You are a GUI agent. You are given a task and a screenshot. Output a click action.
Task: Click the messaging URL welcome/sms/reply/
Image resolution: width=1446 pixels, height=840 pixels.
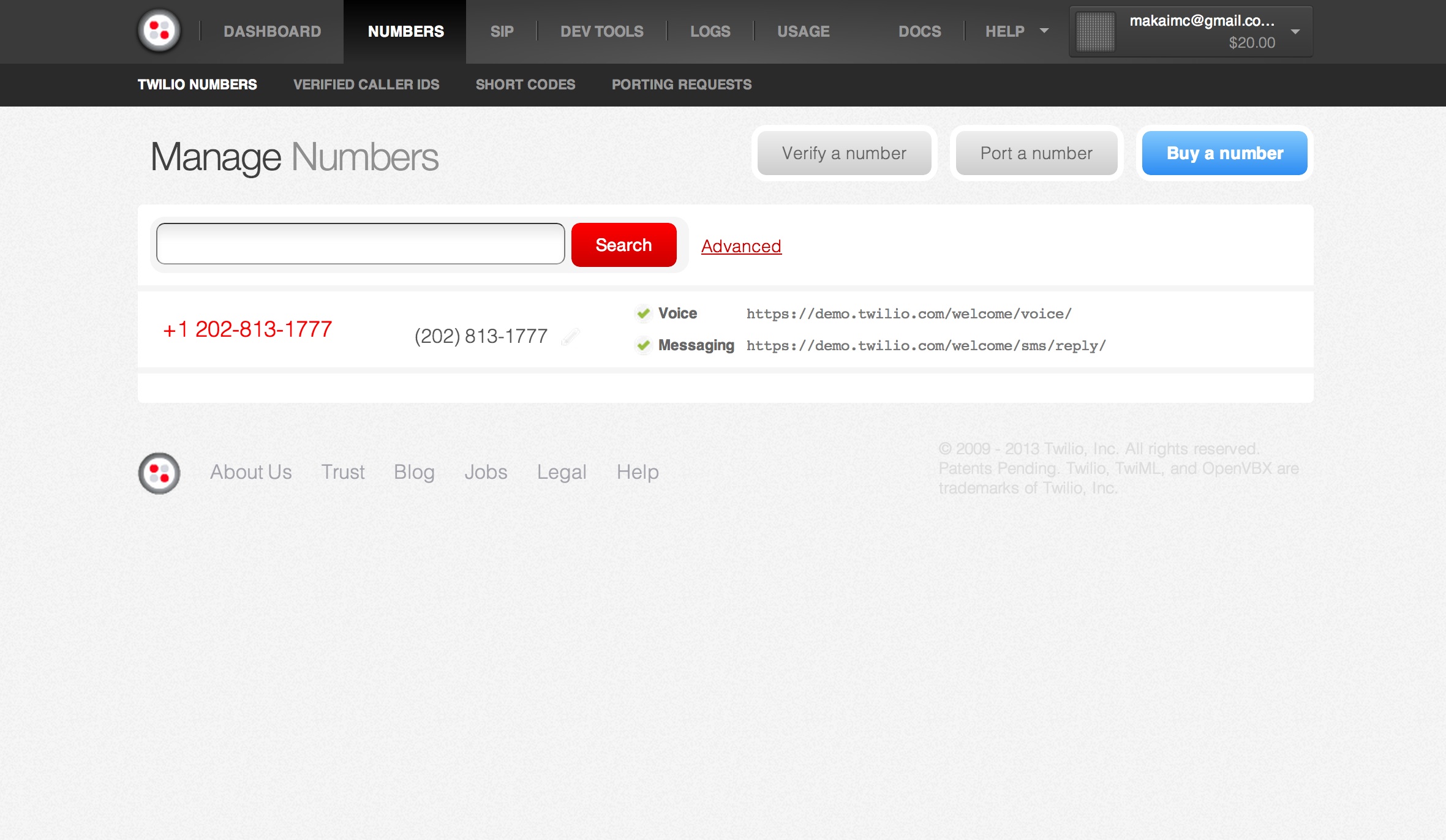(926, 346)
